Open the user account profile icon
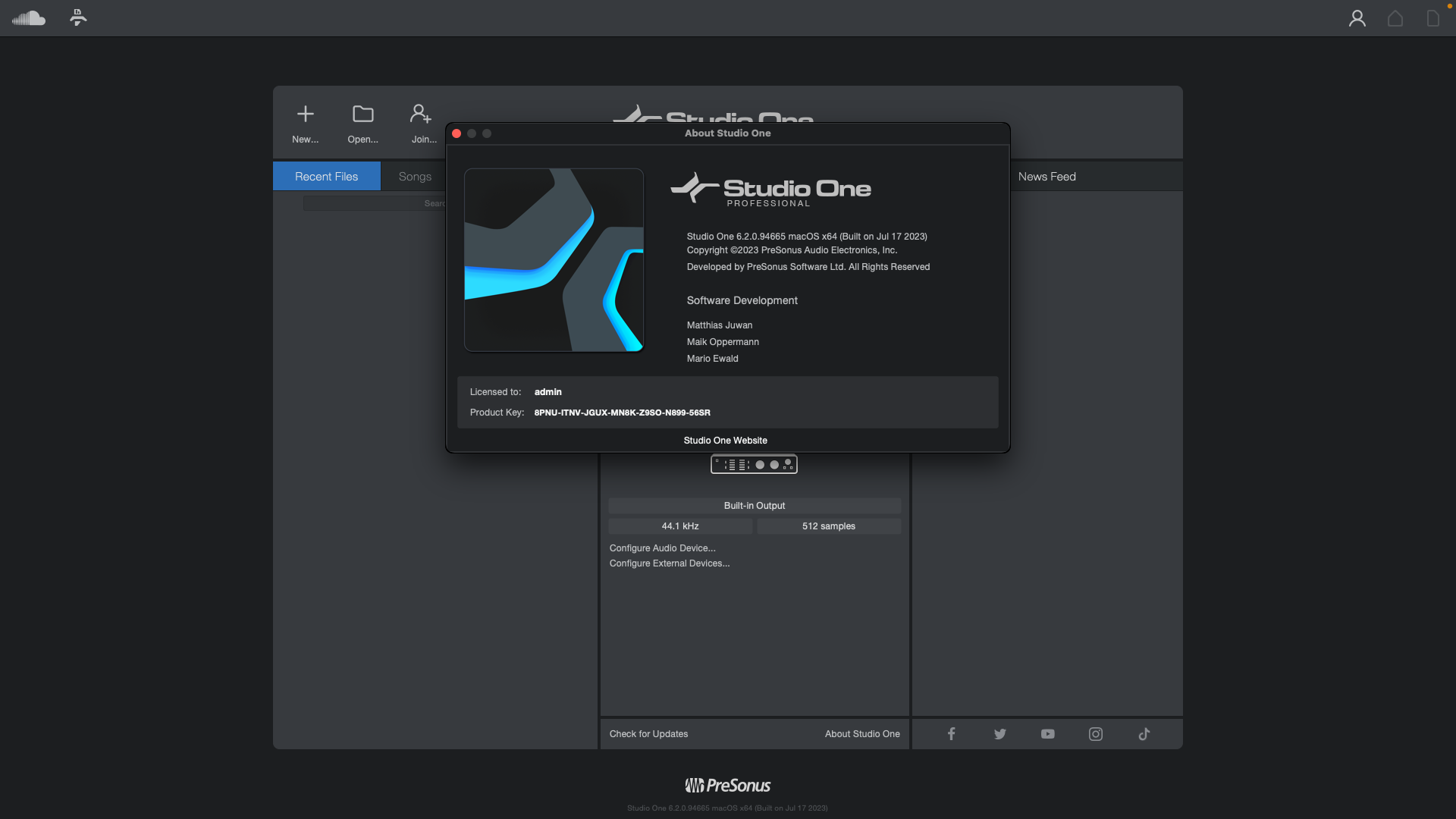The image size is (1456, 819). click(1357, 18)
